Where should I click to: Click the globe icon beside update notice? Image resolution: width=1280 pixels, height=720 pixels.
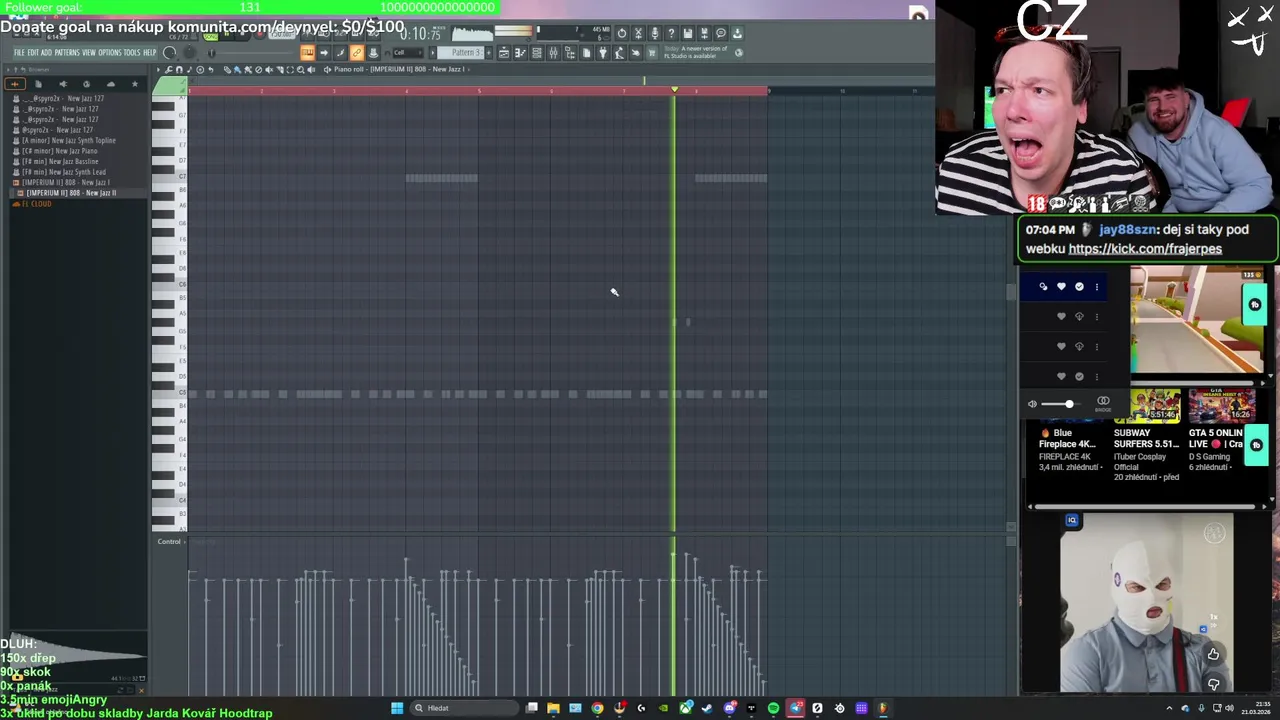click(x=739, y=52)
